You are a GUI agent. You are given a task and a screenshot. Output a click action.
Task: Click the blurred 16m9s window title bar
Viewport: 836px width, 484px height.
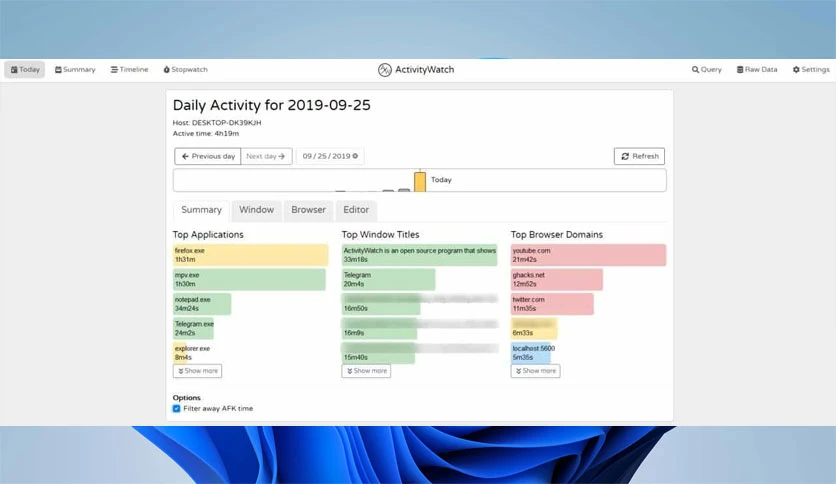point(380,328)
